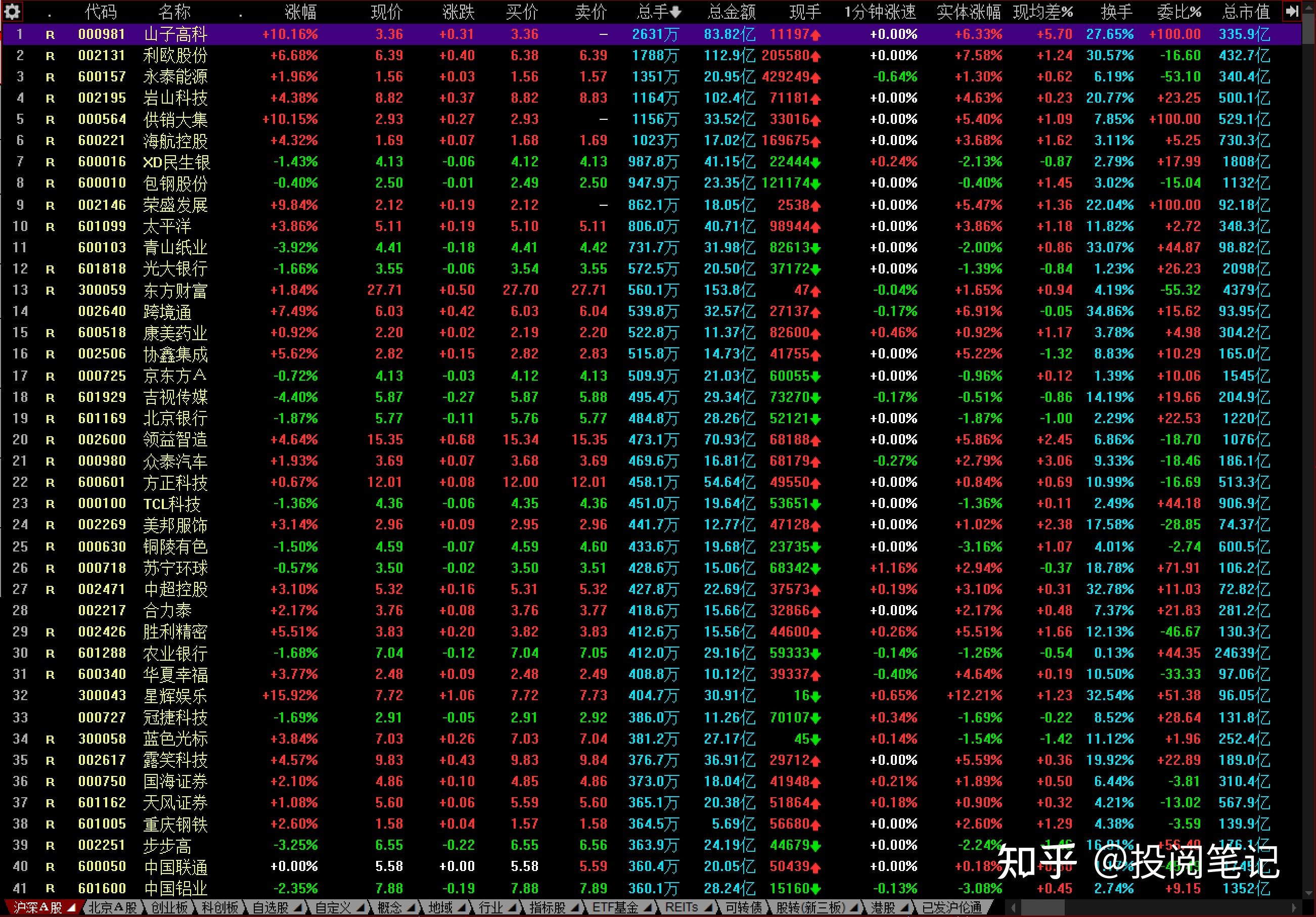Select the stock name 跨境通
Image resolution: width=1316 pixels, height=917 pixels.
[167, 312]
